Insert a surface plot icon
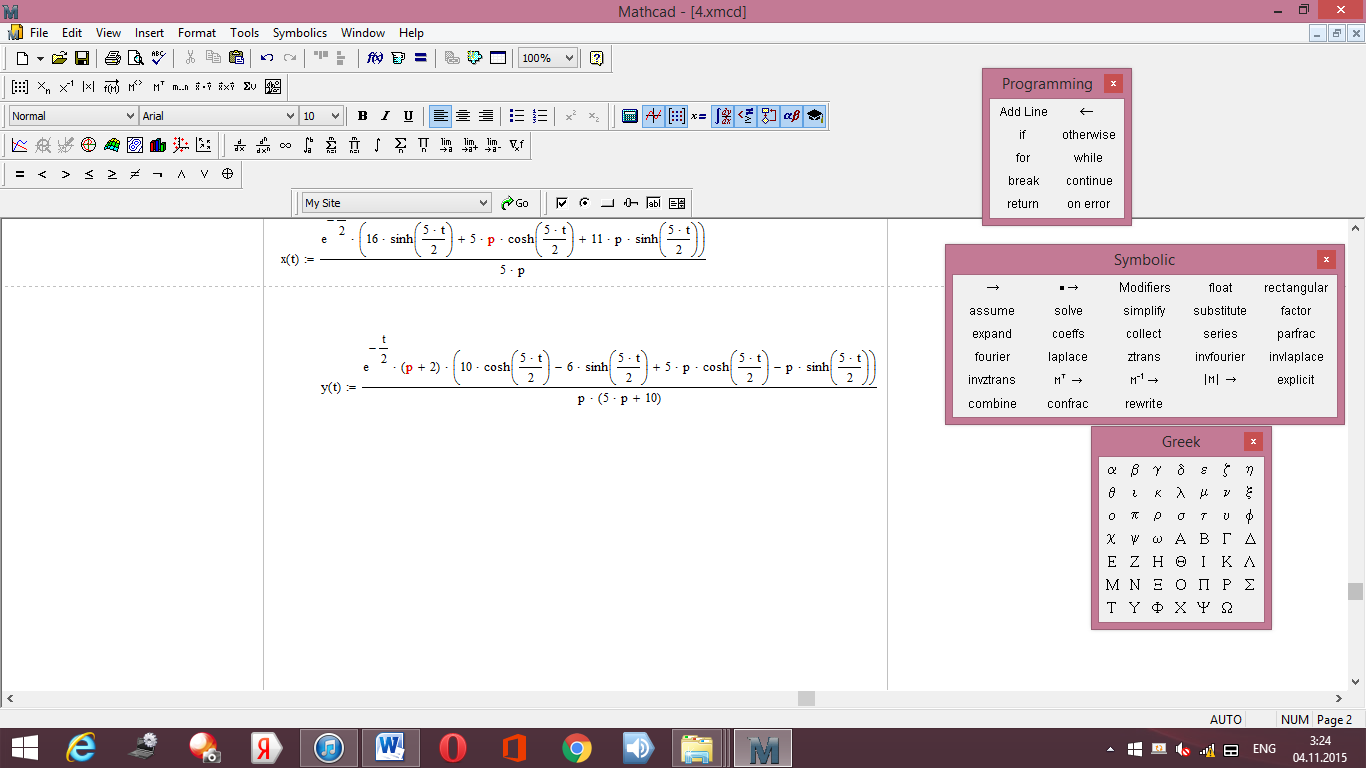This screenshot has width=1366, height=768. click(112, 145)
